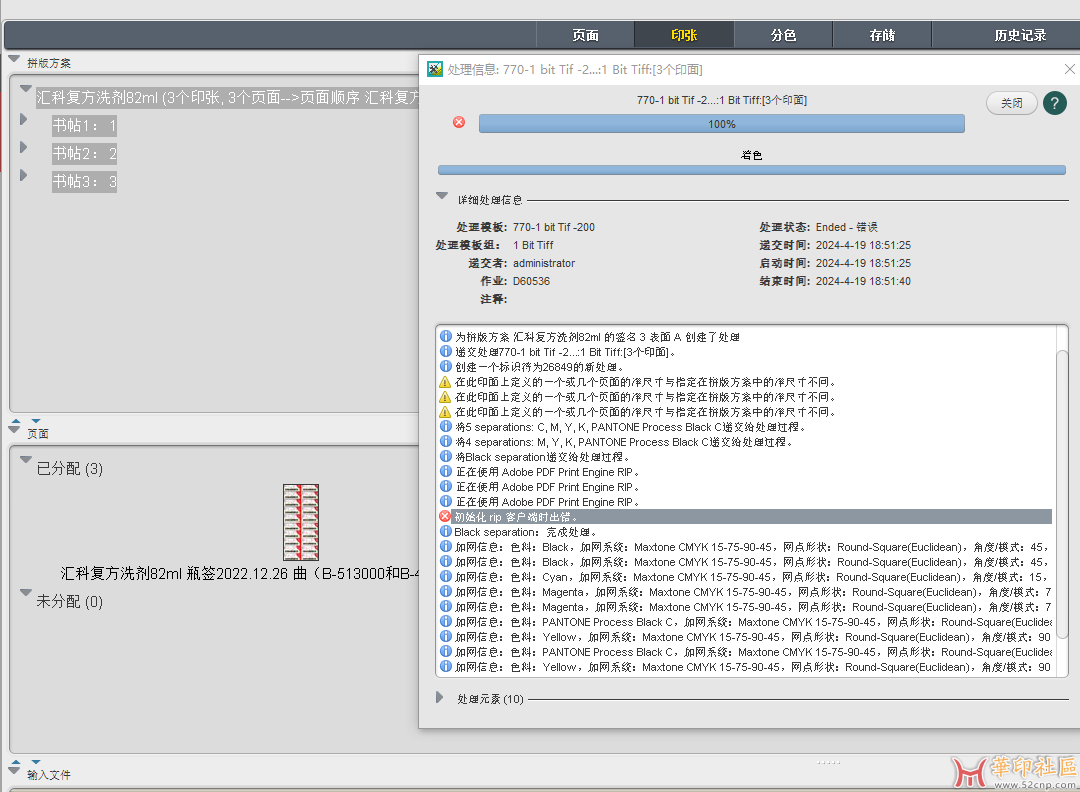Close the processing info dialog with X
1080x792 pixels.
pyautogui.click(x=1070, y=69)
